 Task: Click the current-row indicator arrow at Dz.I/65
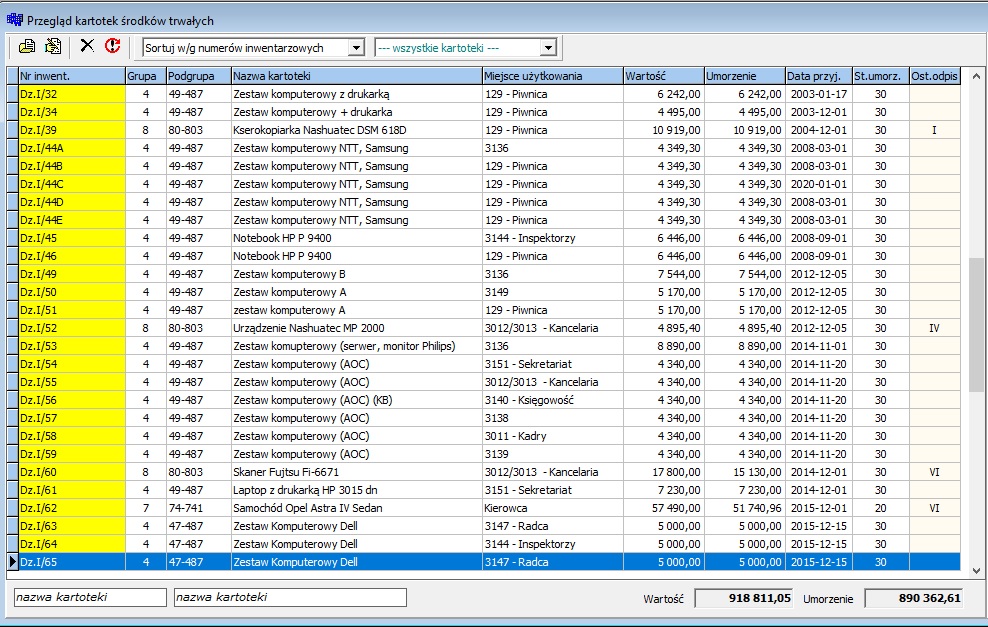(x=13, y=562)
